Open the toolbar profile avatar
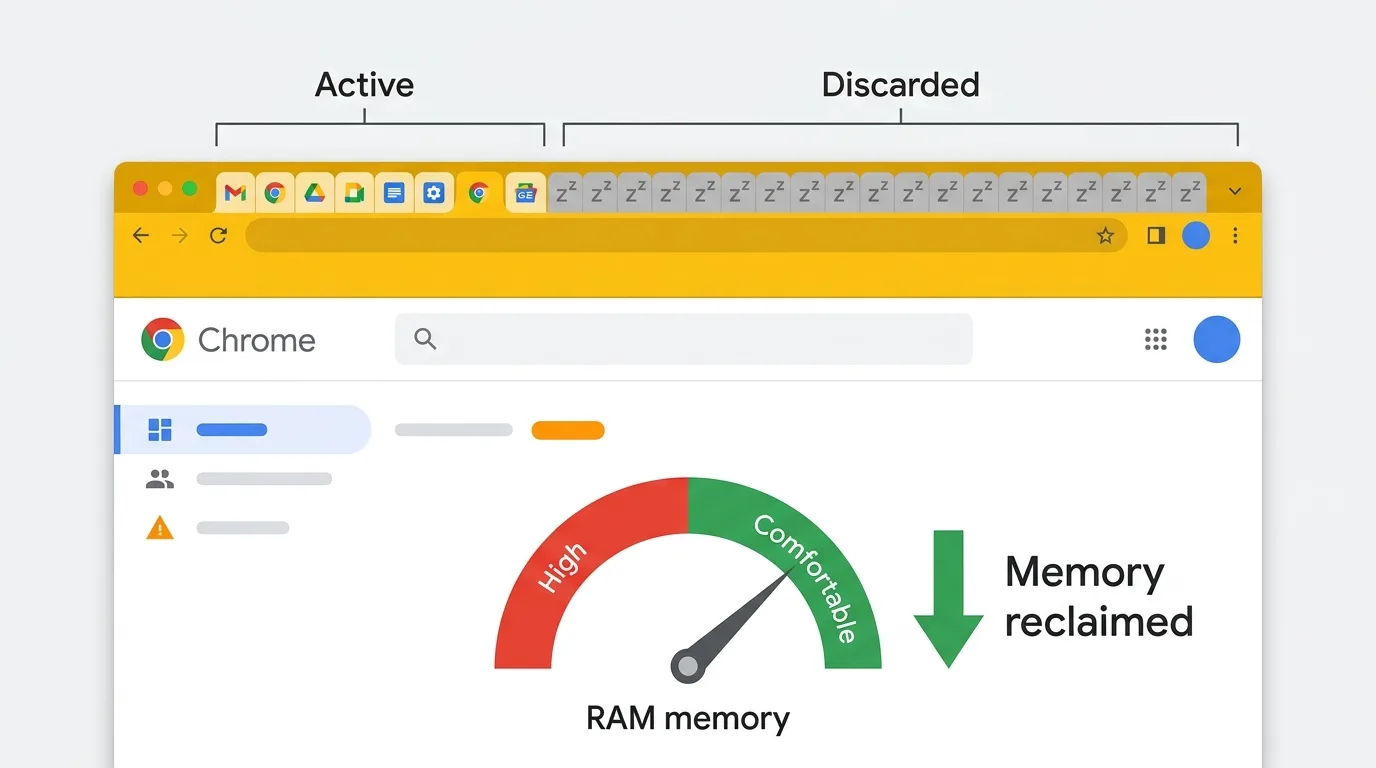Viewport: 1376px width, 768px height. tap(1196, 236)
